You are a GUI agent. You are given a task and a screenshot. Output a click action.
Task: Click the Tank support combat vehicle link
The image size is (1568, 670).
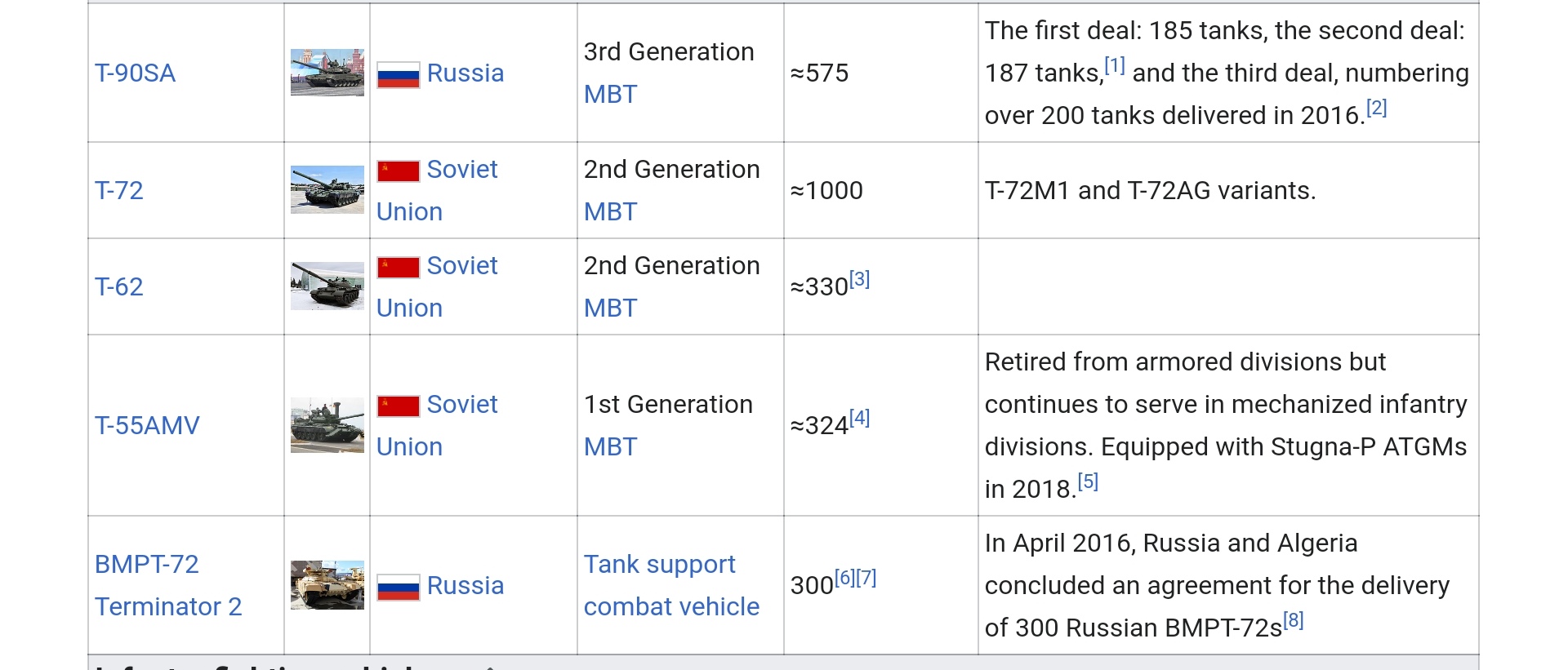[670, 585]
